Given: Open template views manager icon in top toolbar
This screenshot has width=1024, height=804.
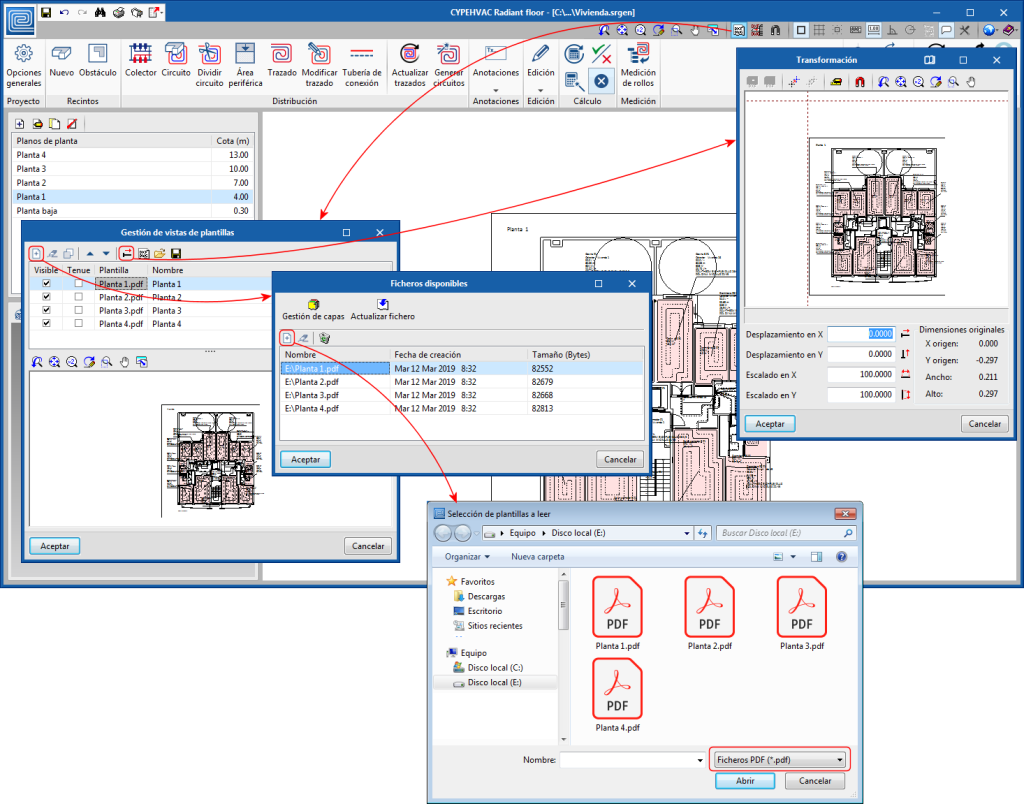Looking at the screenshot, I should (x=739, y=30).
